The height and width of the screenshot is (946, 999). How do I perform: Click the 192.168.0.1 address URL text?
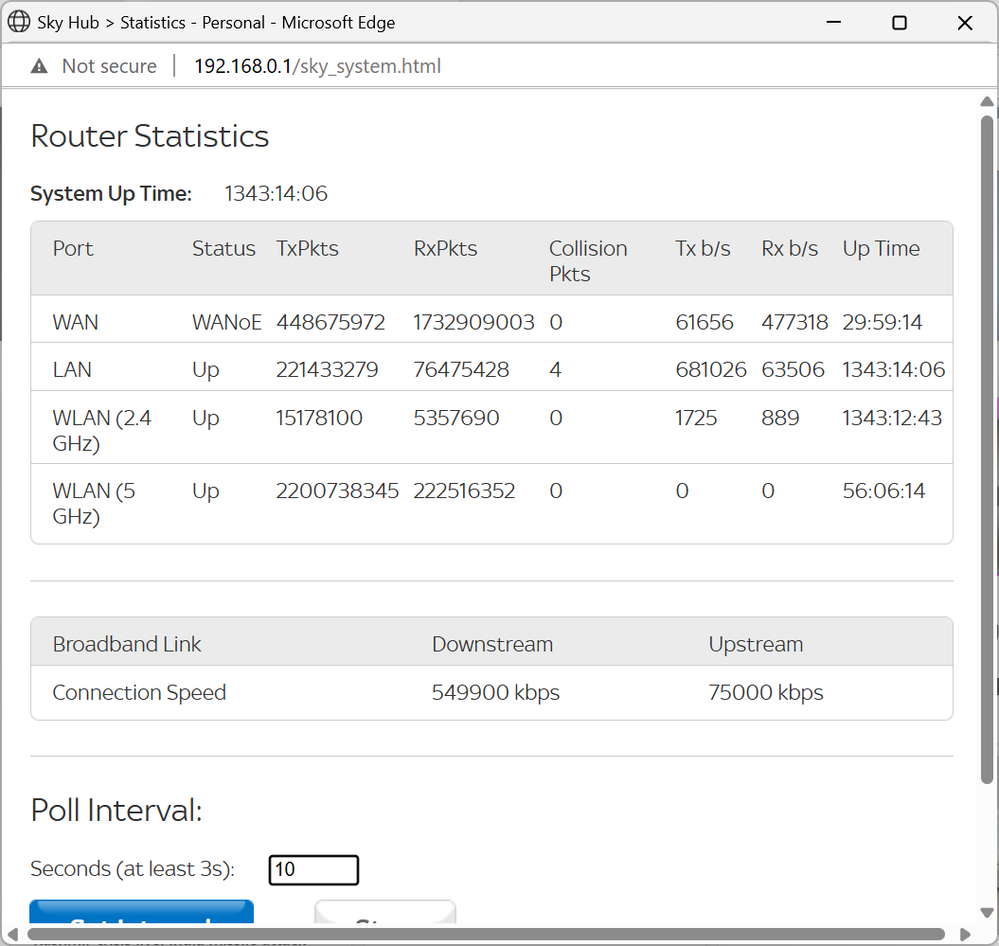pyautogui.click(x=317, y=67)
